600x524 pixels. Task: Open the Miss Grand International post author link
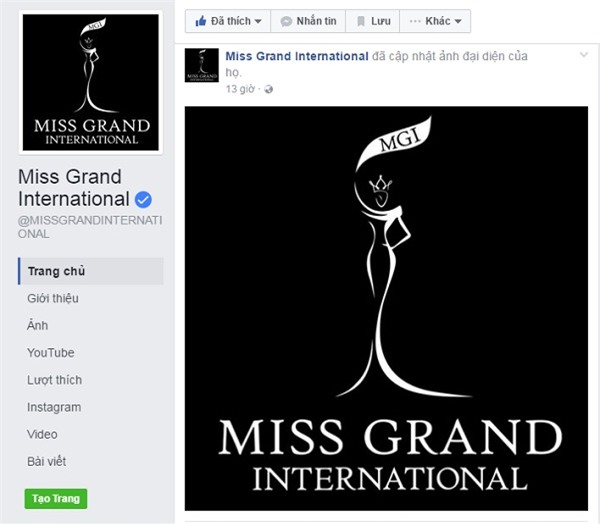coord(297,56)
